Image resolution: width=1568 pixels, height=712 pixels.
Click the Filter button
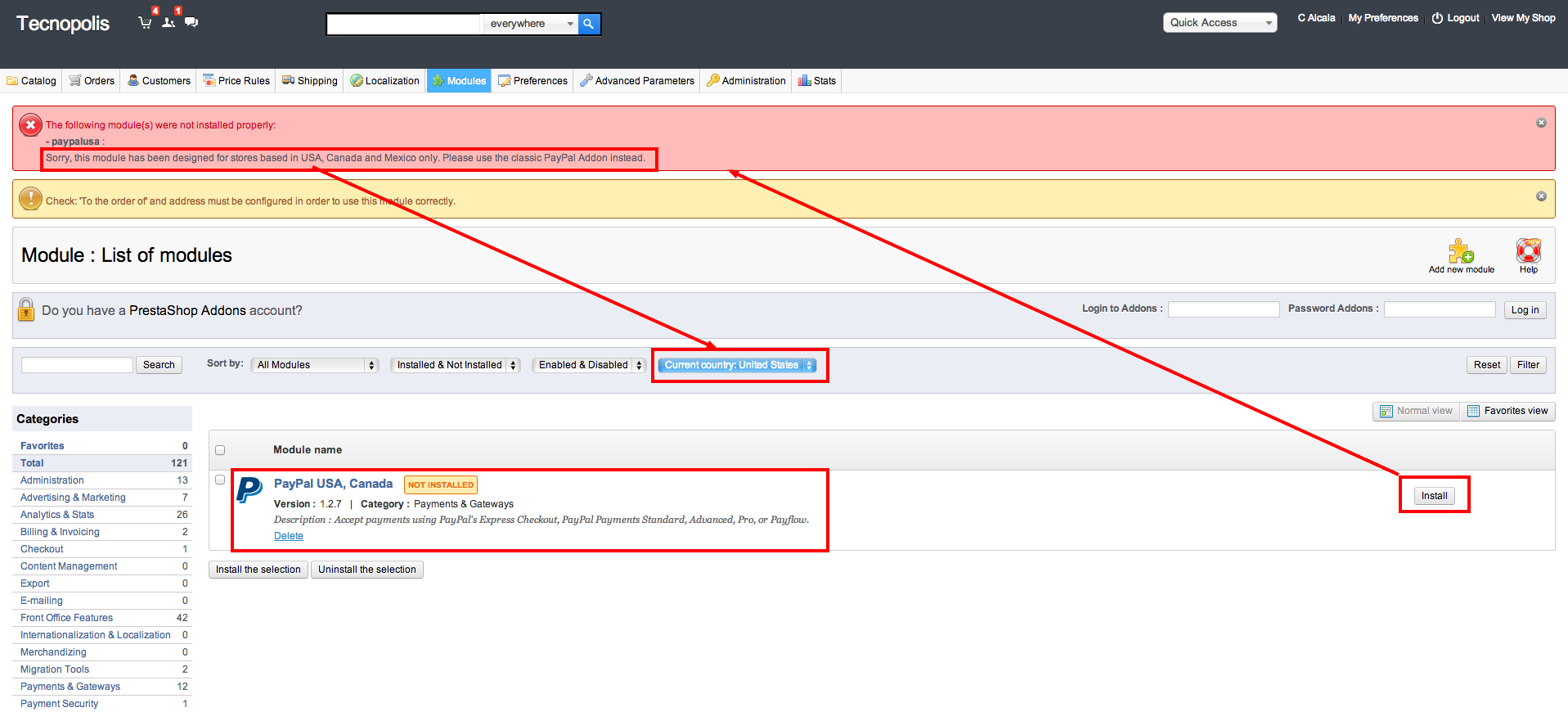point(1528,365)
